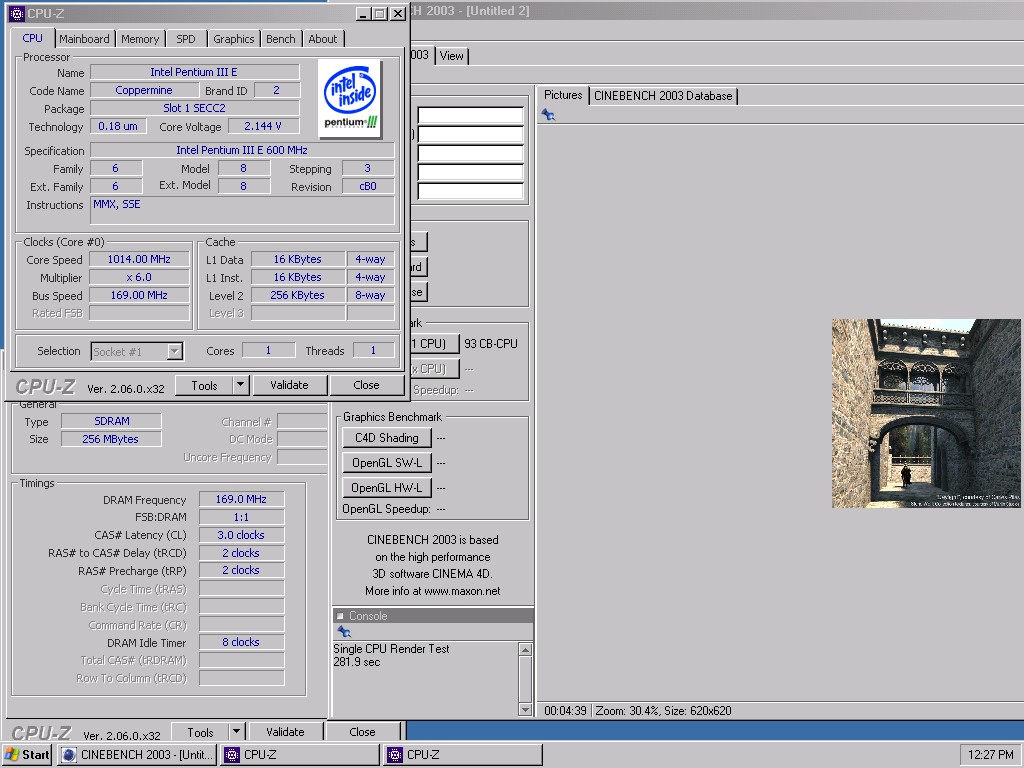1024x768 pixels.
Task: Click the Intel Pentium III E 600 MHz specification
Action: [242, 150]
